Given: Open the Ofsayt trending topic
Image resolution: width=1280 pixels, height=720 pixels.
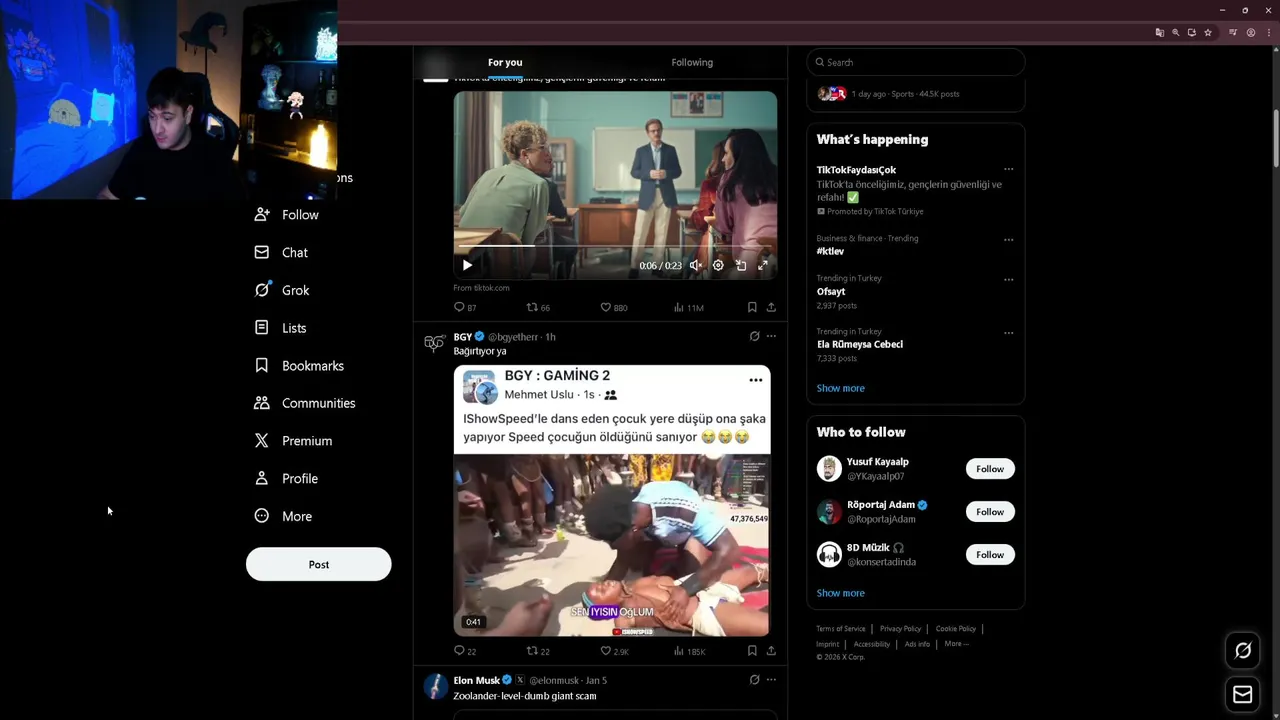Looking at the screenshot, I should coord(831,292).
